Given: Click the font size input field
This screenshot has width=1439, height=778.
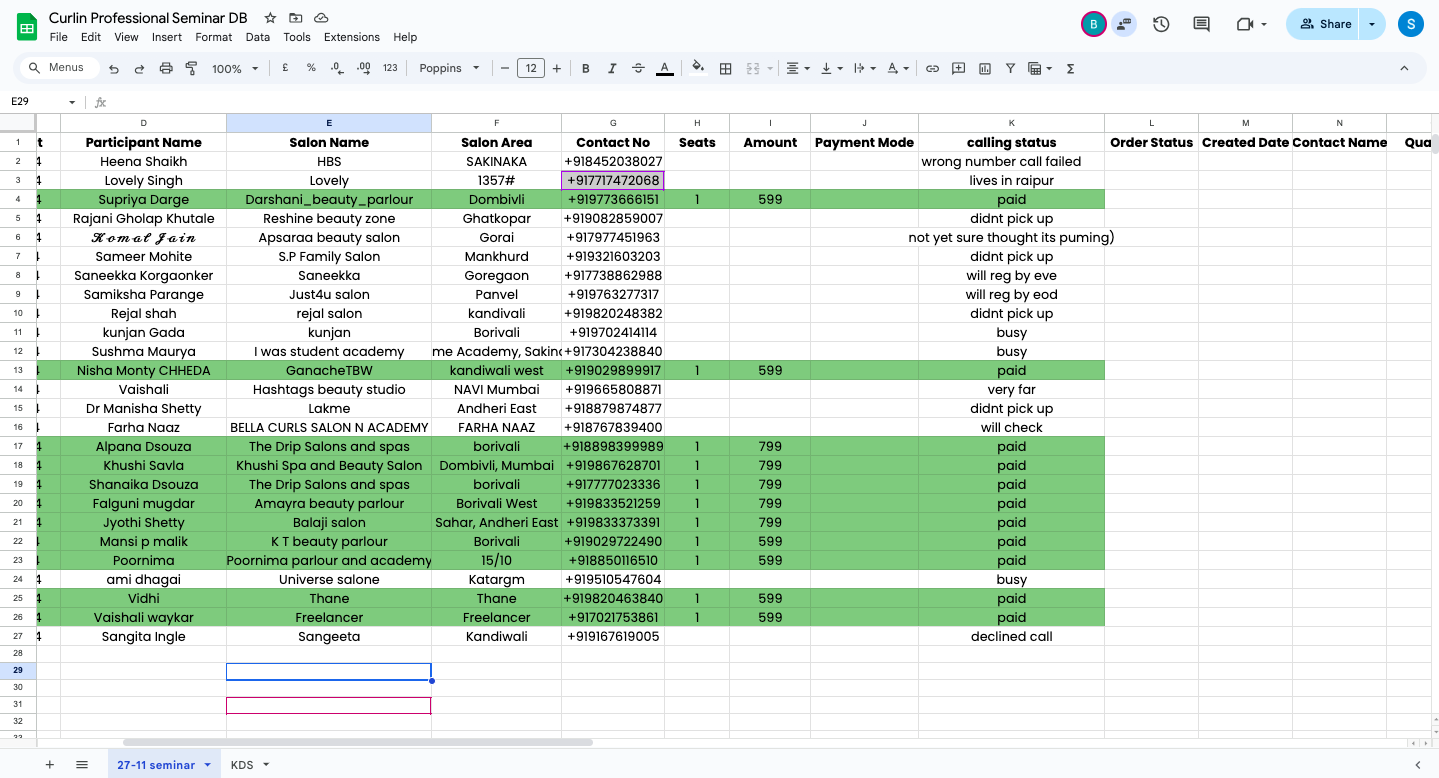Looking at the screenshot, I should (x=530, y=69).
